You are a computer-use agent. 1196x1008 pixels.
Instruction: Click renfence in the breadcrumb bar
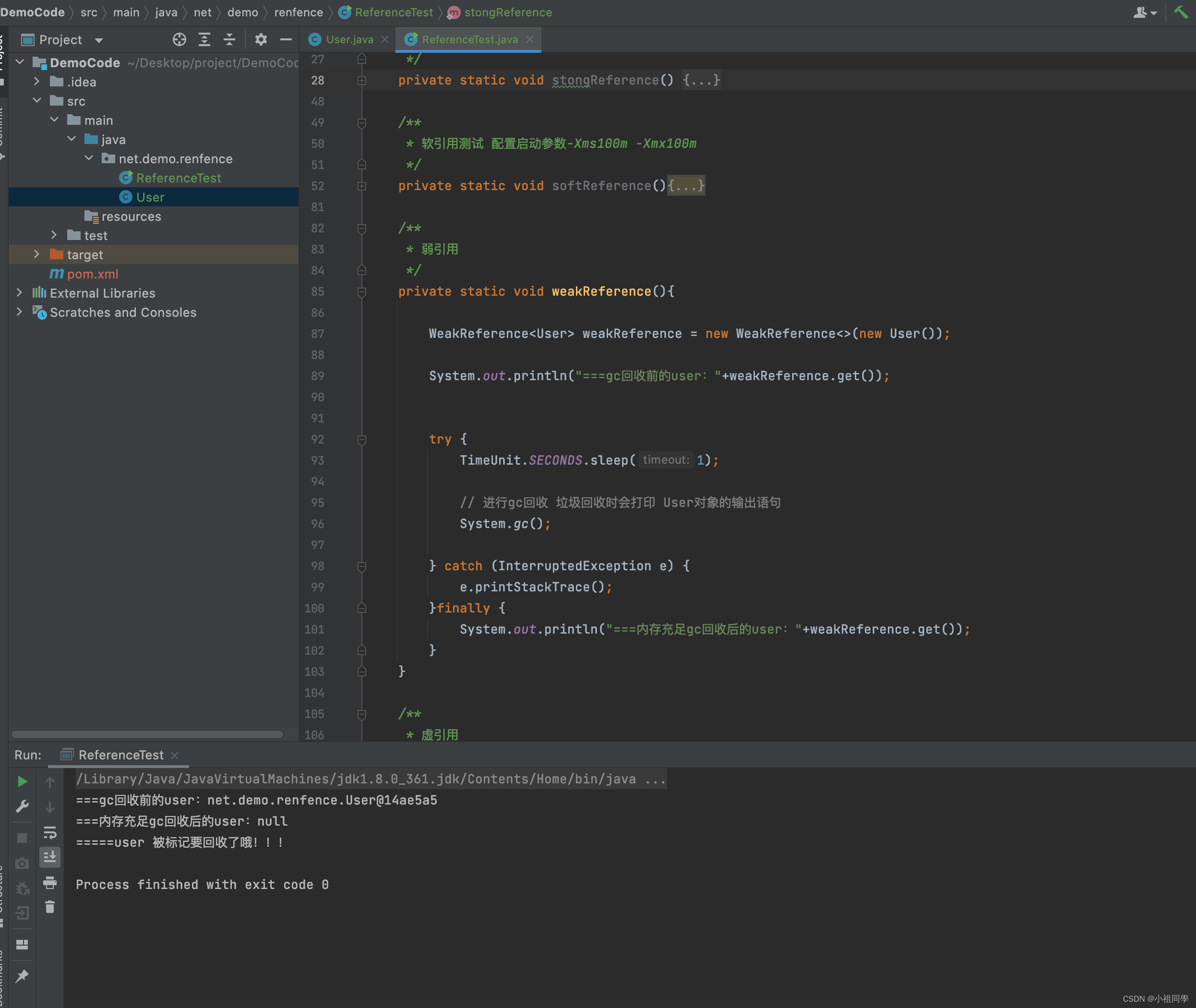click(299, 12)
